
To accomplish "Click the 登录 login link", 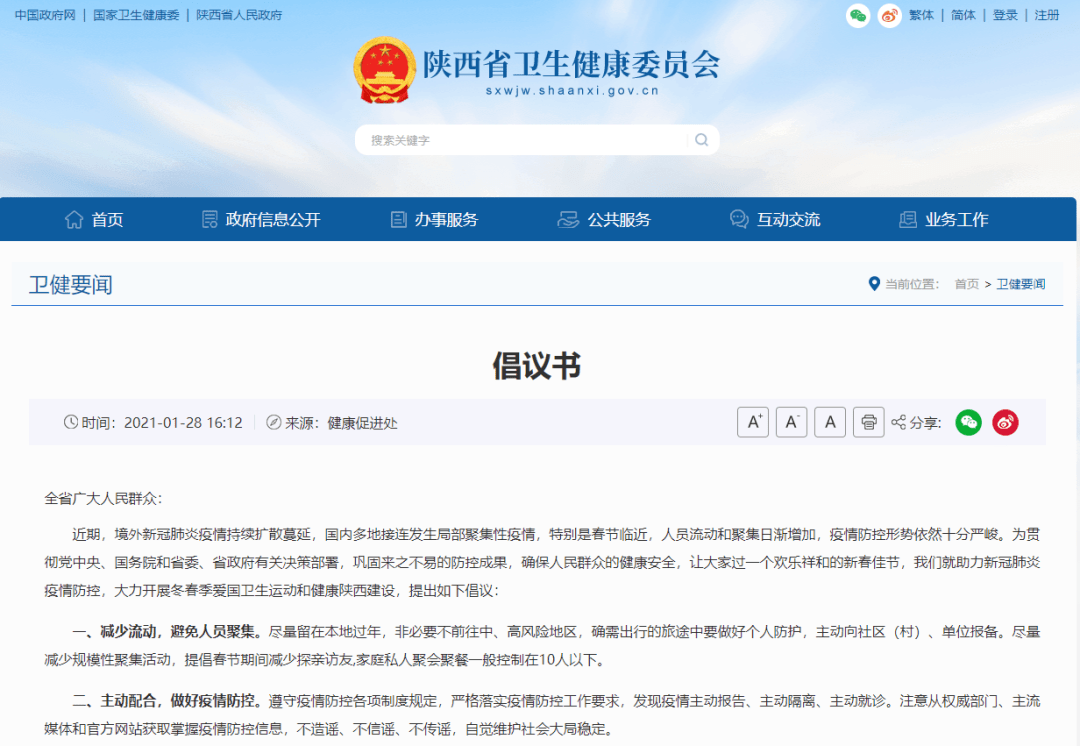I will click(1005, 16).
